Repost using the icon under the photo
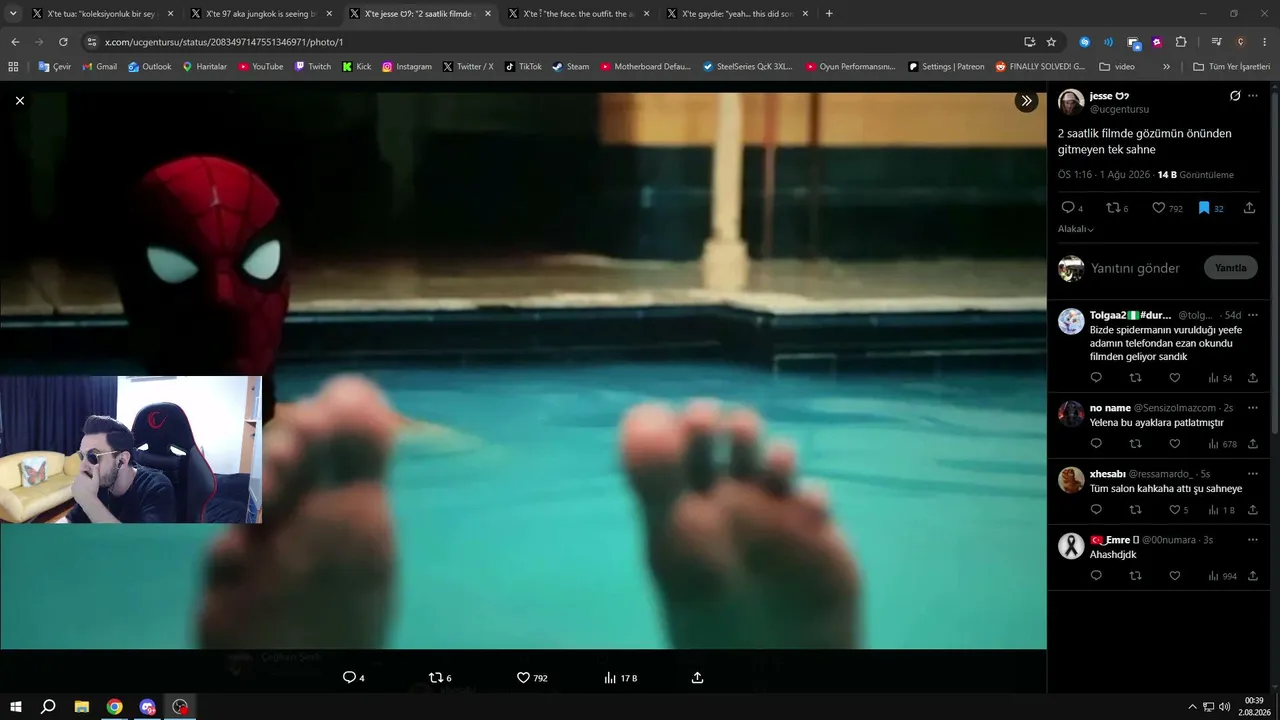The height and width of the screenshot is (720, 1280). [435, 678]
